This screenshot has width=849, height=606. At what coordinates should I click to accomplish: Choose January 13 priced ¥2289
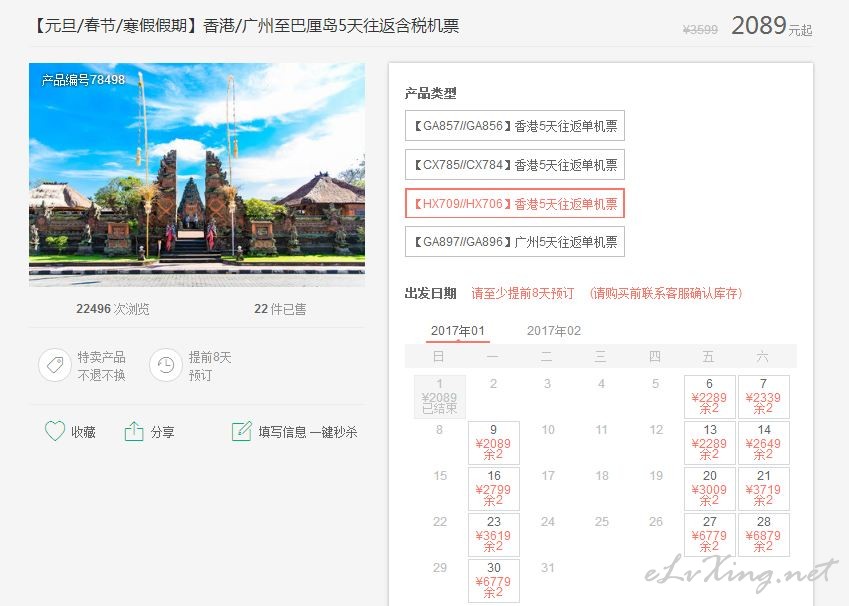click(x=709, y=442)
